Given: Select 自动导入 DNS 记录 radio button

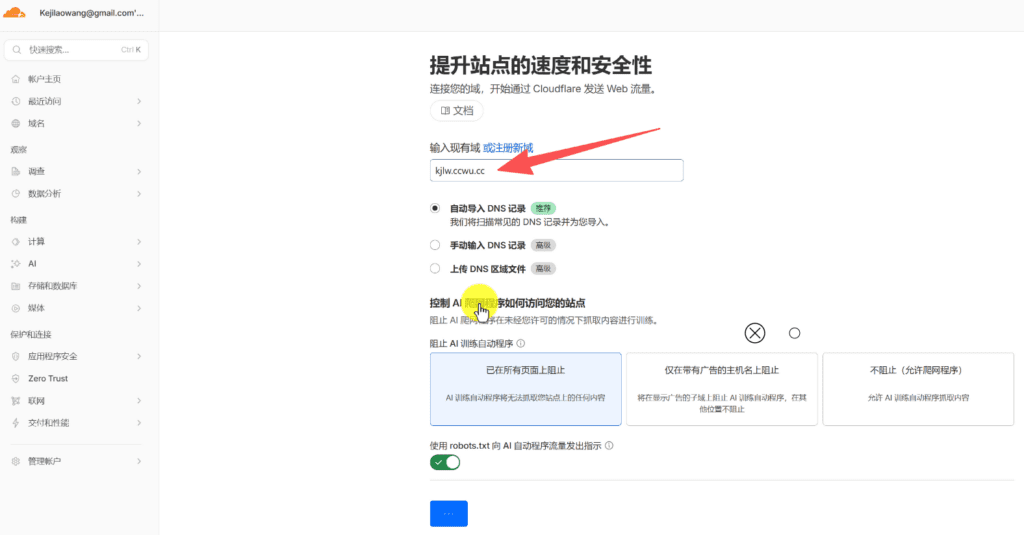Looking at the screenshot, I should tap(435, 208).
